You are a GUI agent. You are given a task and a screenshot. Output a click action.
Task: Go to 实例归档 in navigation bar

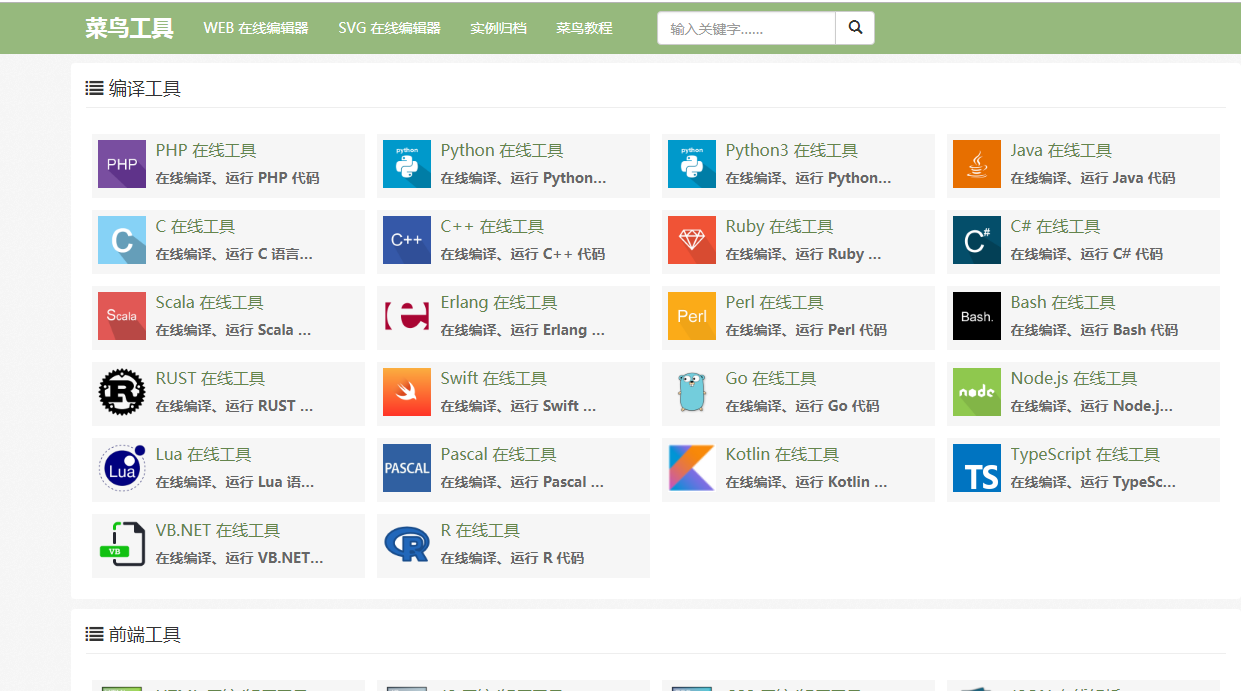[498, 28]
